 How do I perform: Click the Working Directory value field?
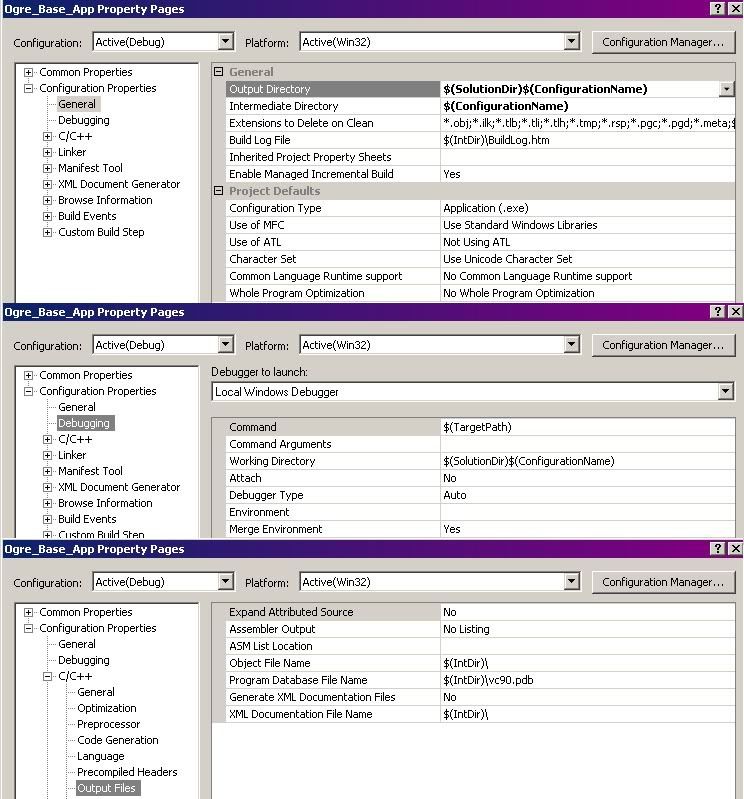pos(588,461)
